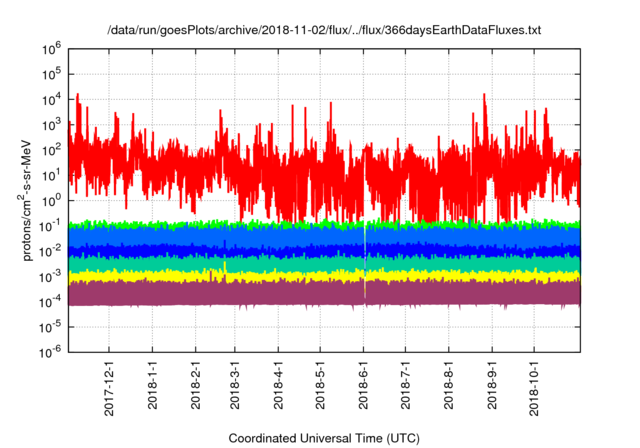This screenshot has height=448, width=640.
Task: Click the x-axis date label 2018-10-1
Action: pyautogui.click(x=534, y=388)
